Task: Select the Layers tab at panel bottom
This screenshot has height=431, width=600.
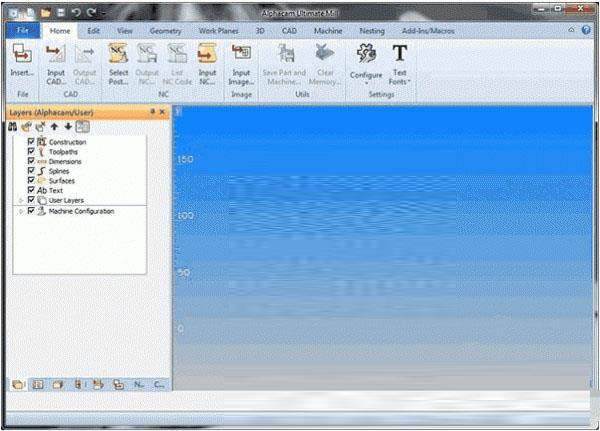Action: [x=18, y=384]
